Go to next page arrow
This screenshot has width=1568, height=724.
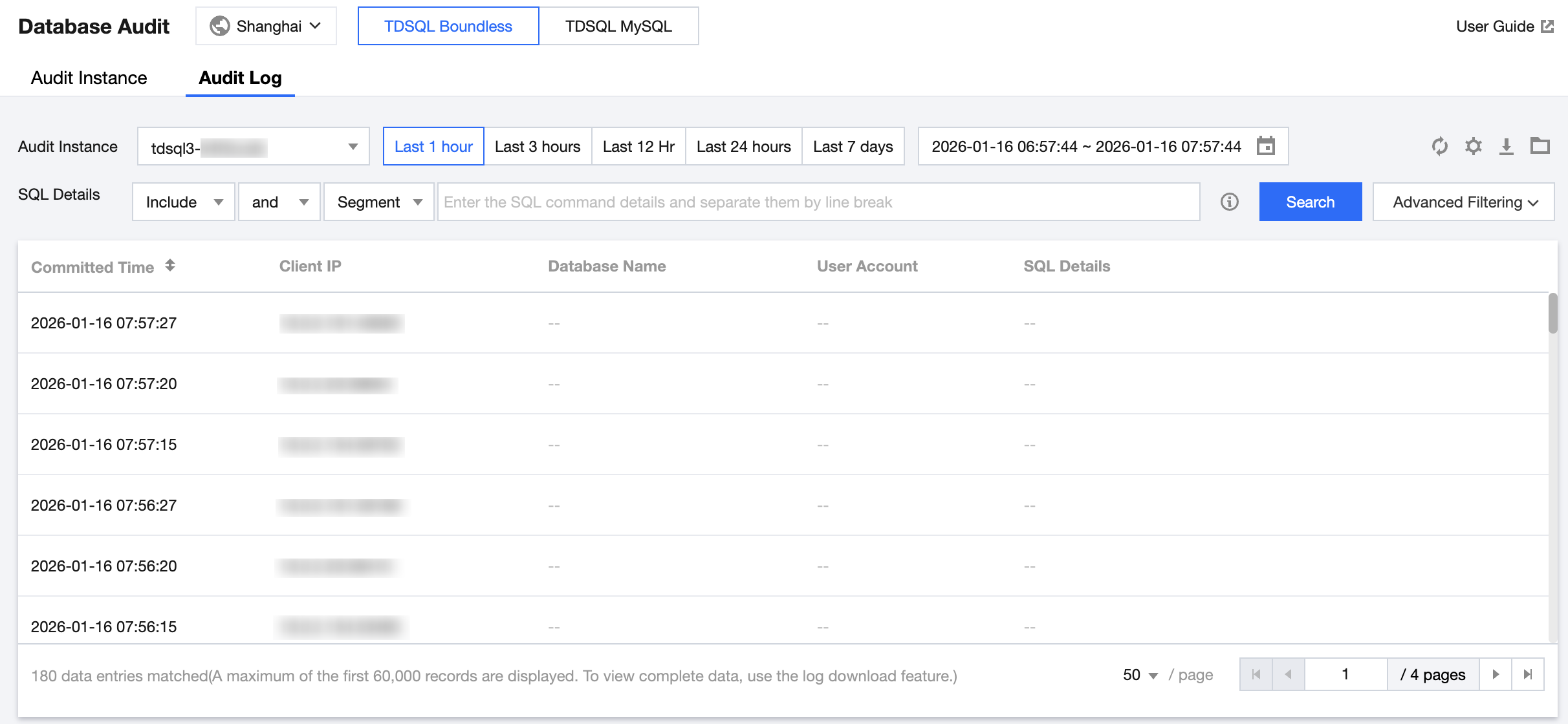1496,674
